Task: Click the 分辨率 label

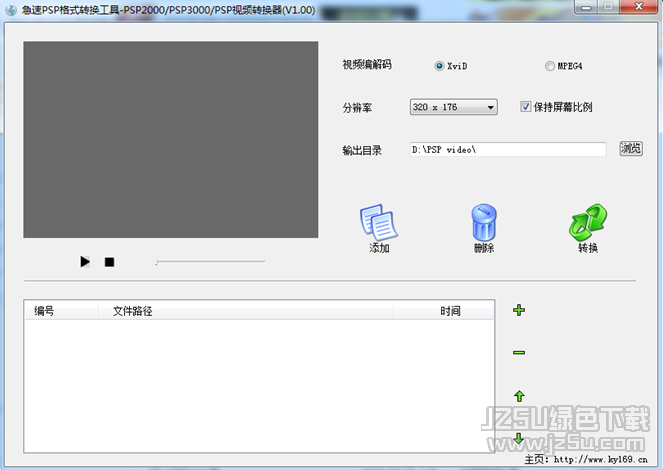Action: click(357, 108)
